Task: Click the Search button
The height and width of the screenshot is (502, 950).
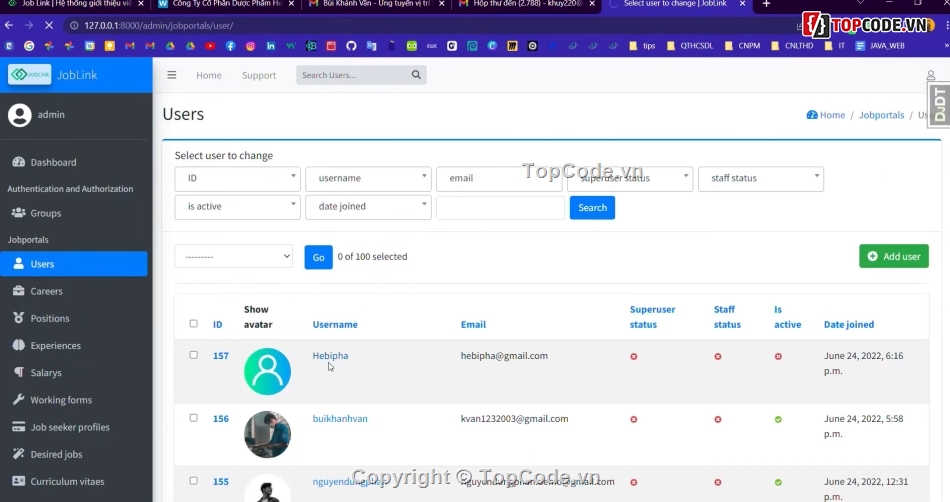Action: [593, 208]
